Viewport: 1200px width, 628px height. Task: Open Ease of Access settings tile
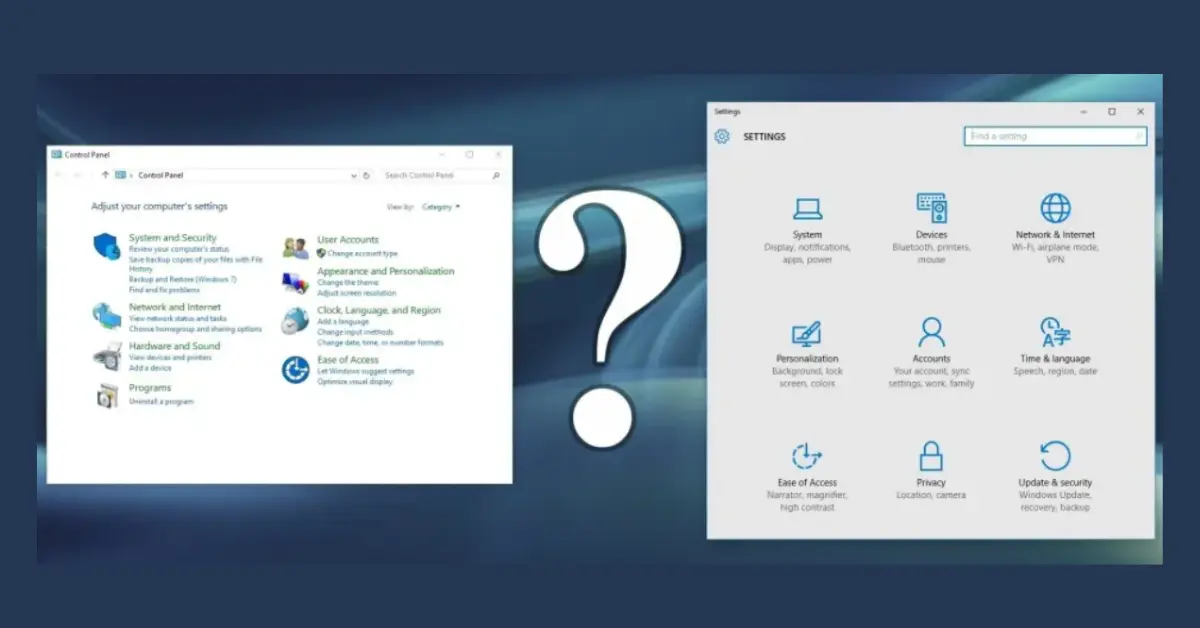pos(807,478)
